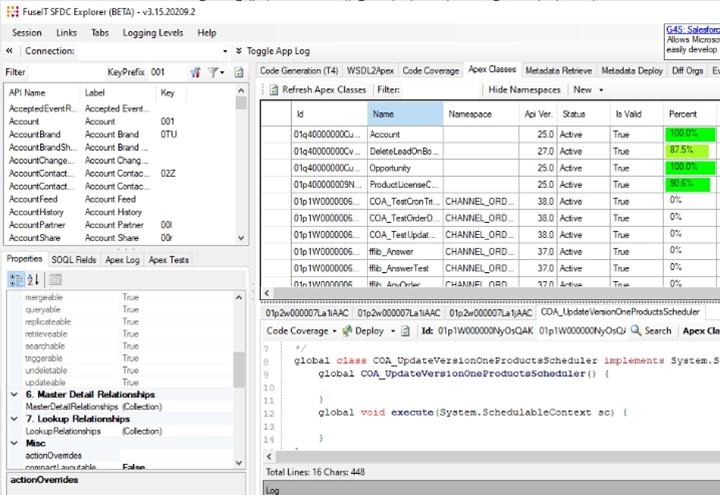Click the Search magnifier icon
Image resolution: width=720 pixels, height=495 pixels.
[x=636, y=330]
